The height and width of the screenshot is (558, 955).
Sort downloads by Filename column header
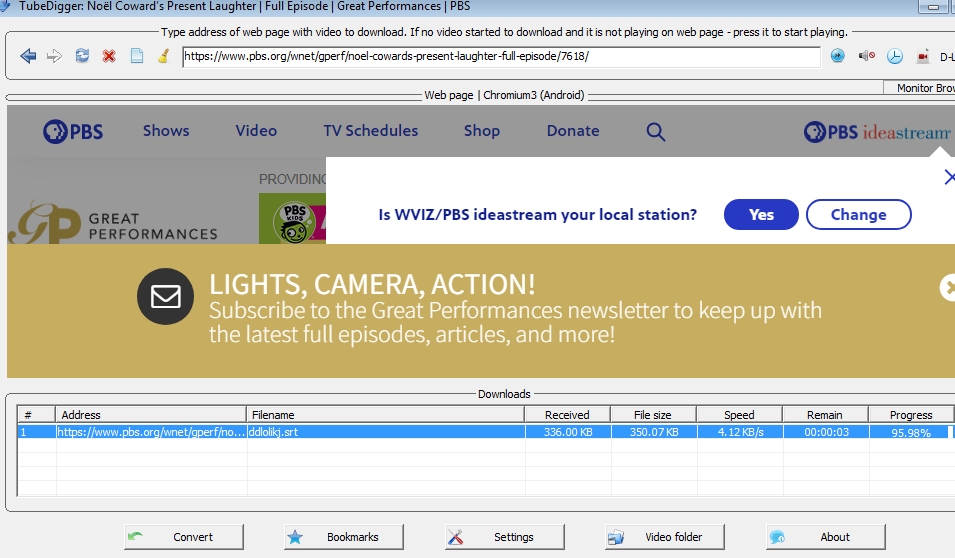tap(386, 415)
